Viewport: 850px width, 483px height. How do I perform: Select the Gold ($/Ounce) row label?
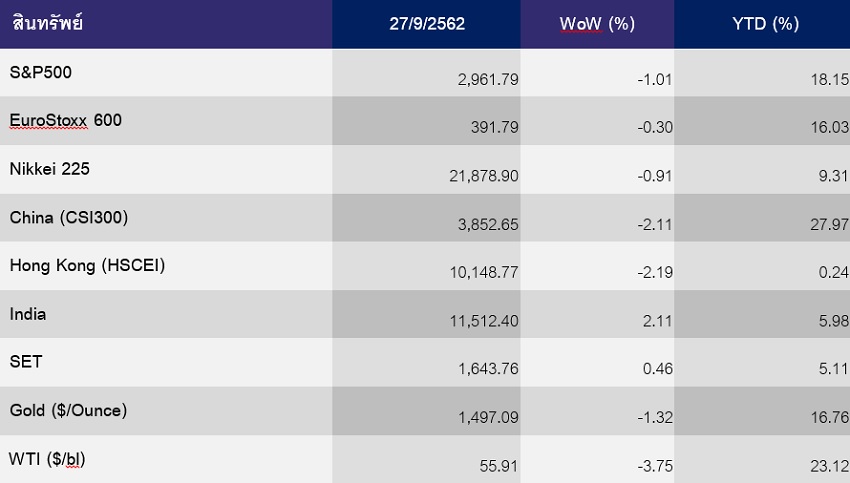coord(68,410)
